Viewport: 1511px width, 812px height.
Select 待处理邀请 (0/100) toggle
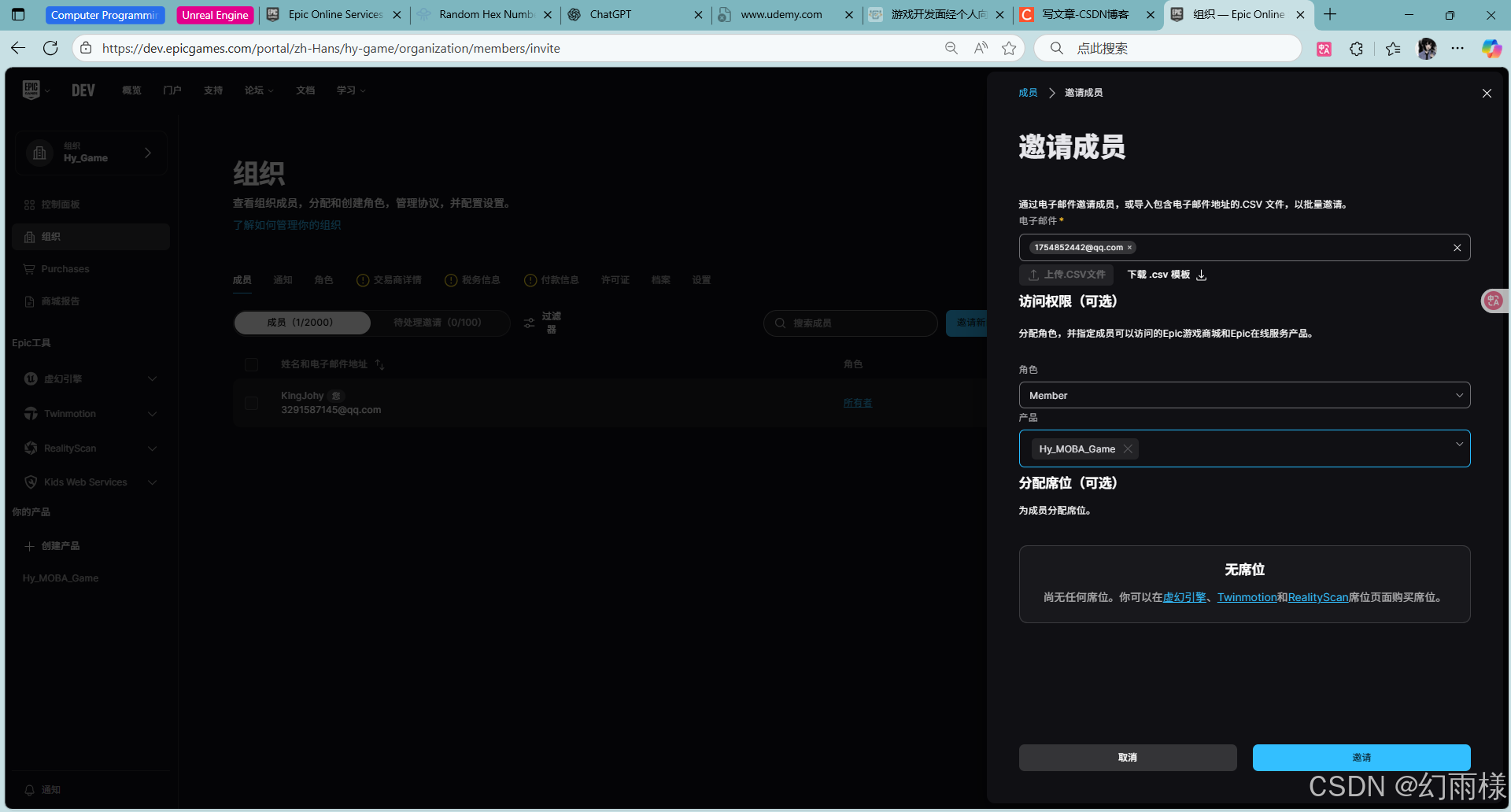(438, 323)
